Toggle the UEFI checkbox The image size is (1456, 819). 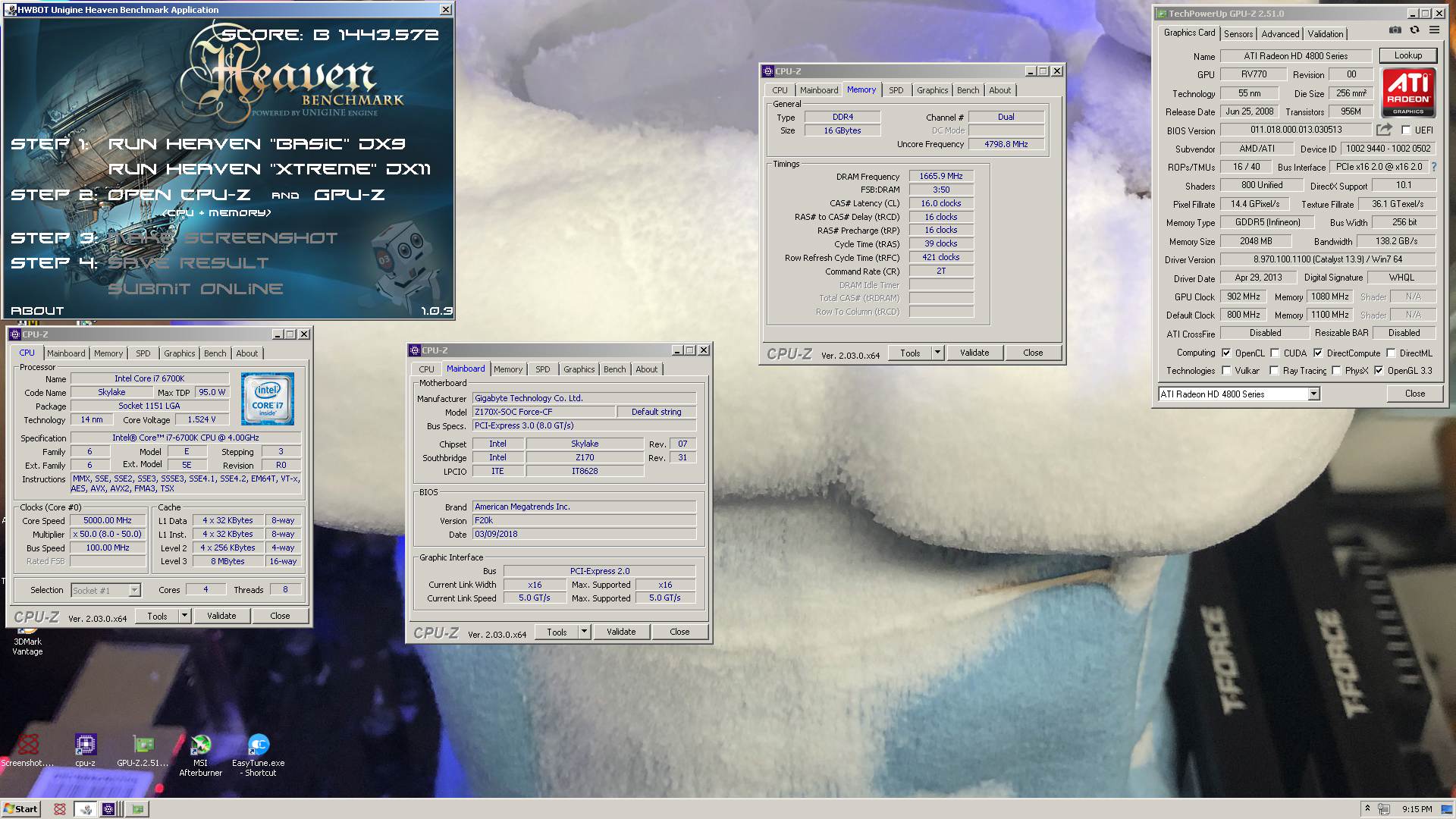tap(1405, 130)
